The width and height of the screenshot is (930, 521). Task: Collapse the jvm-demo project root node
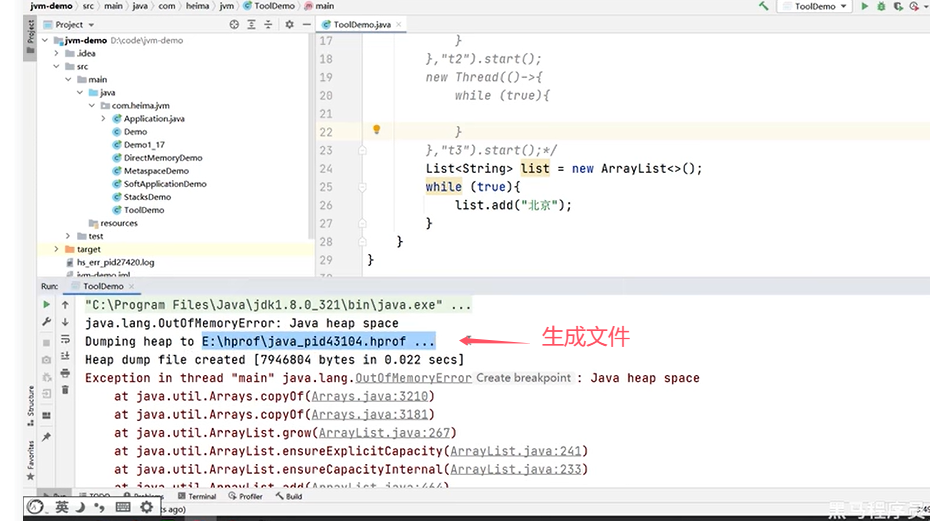[45, 40]
